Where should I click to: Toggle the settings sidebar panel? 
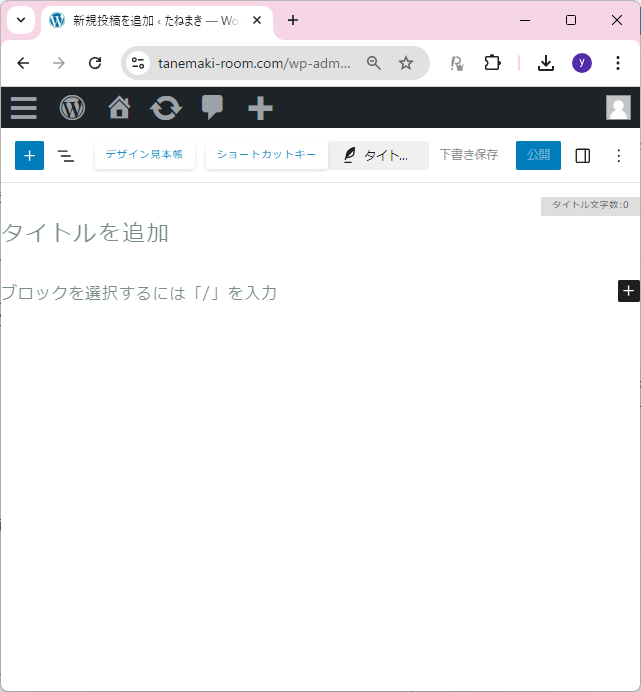583,156
